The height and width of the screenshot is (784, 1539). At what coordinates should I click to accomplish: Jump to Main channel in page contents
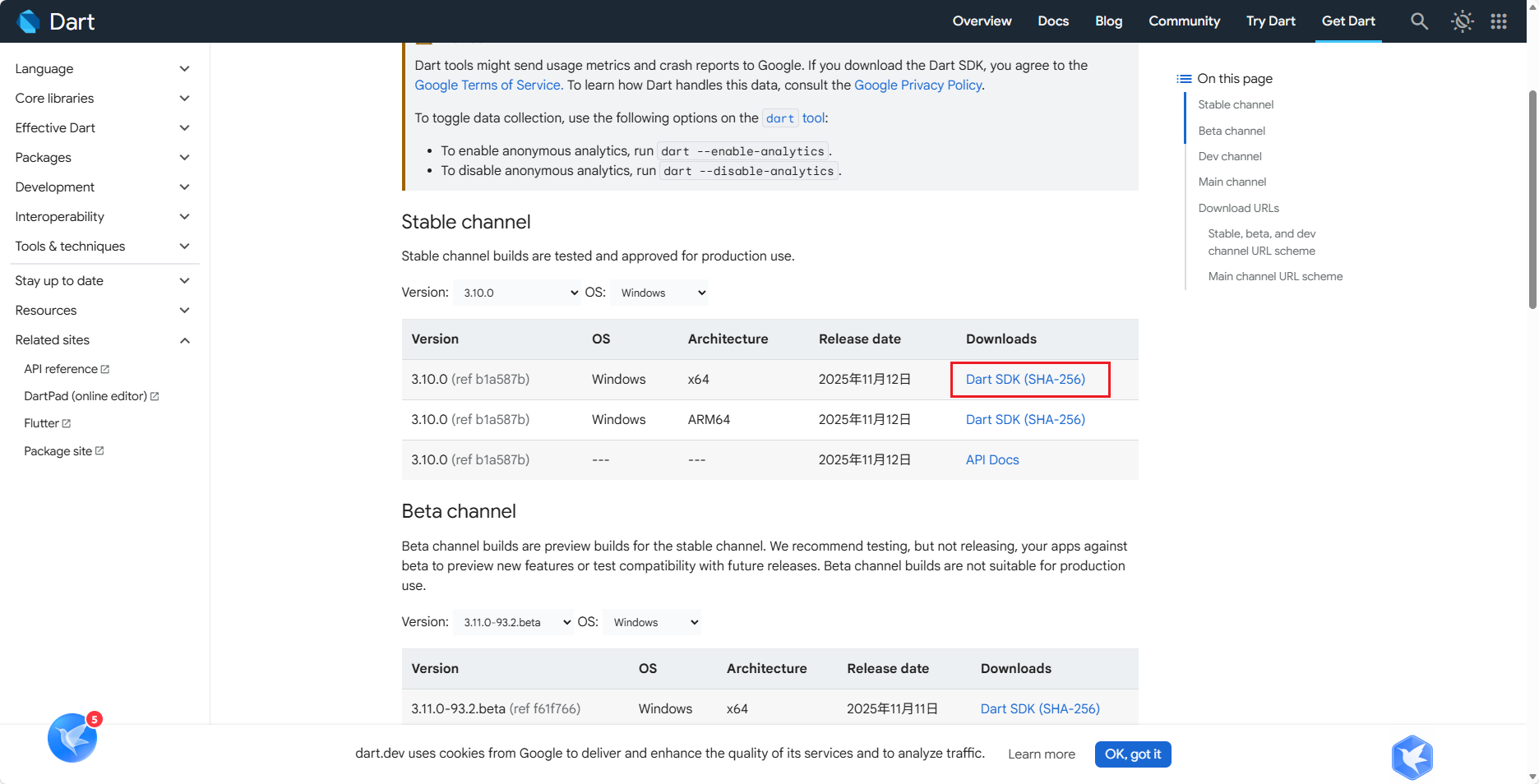1232,182
